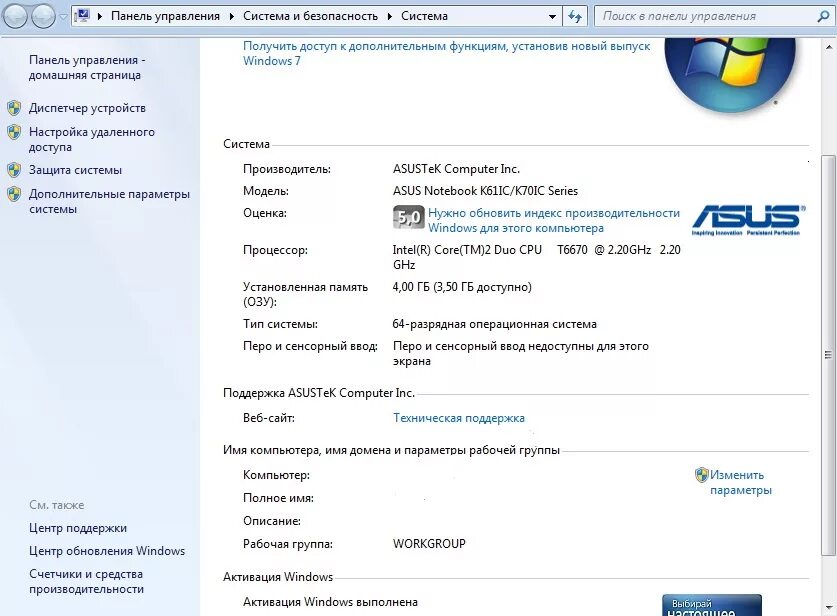The height and width of the screenshot is (616, 837).
Task: Click the Forward navigation arrow button
Action: [x=43, y=17]
